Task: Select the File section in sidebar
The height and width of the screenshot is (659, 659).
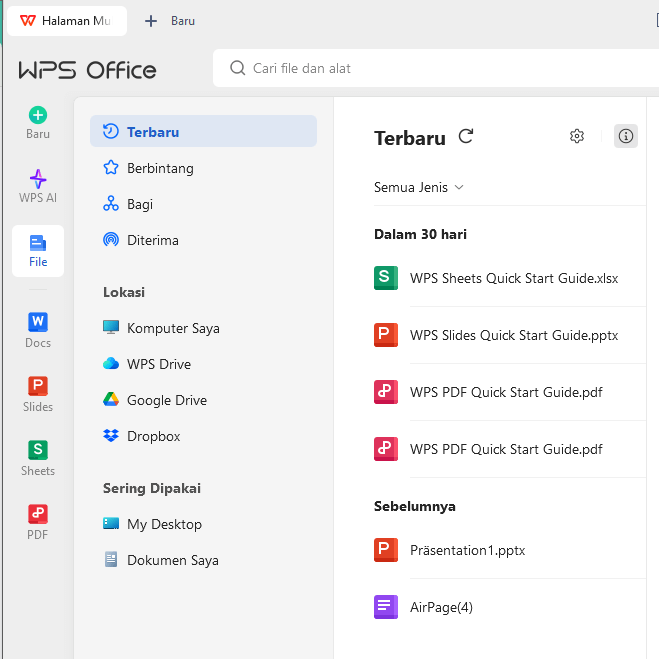Action: (x=38, y=251)
